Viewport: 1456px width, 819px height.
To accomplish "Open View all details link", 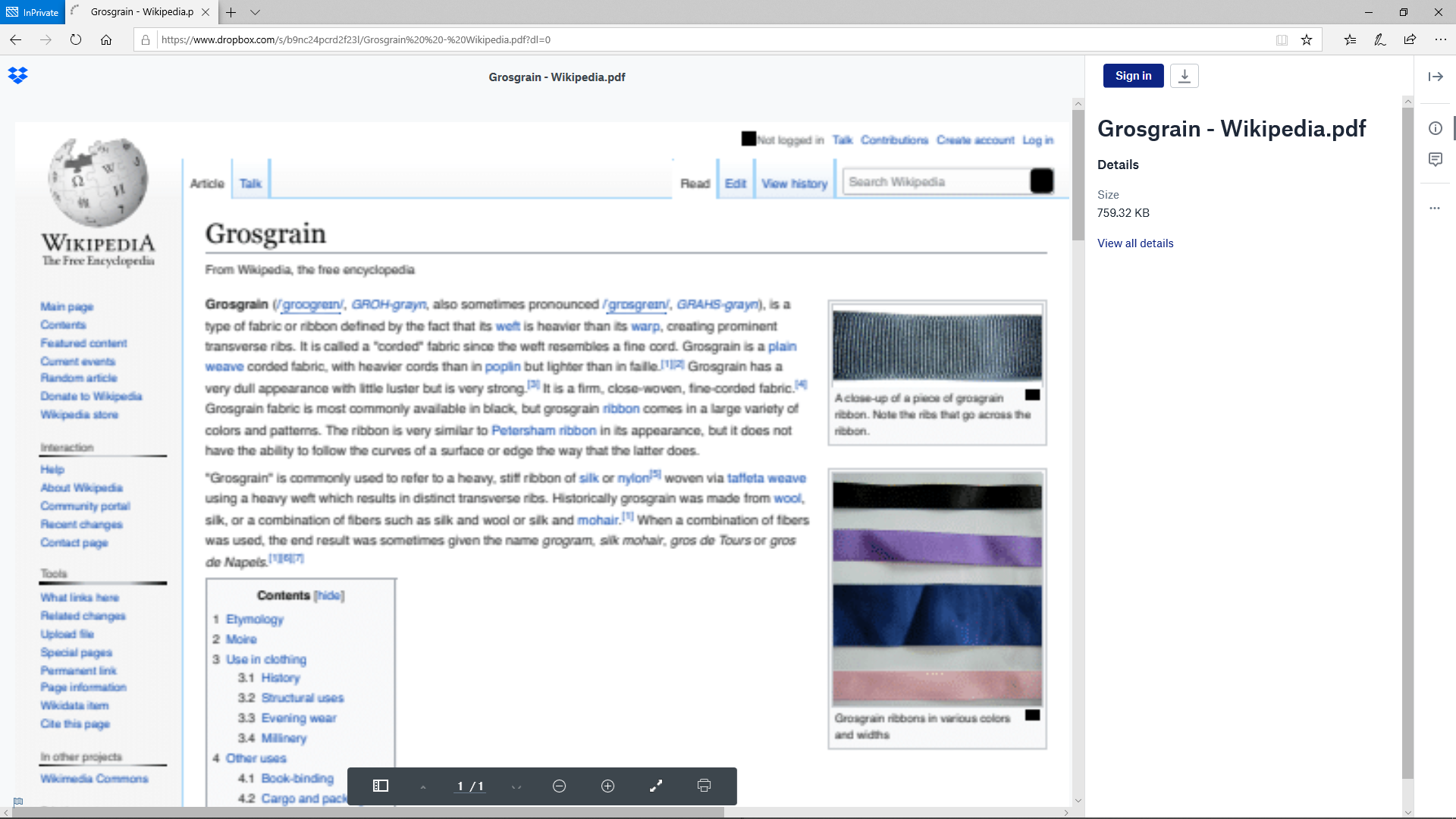I will tap(1135, 243).
